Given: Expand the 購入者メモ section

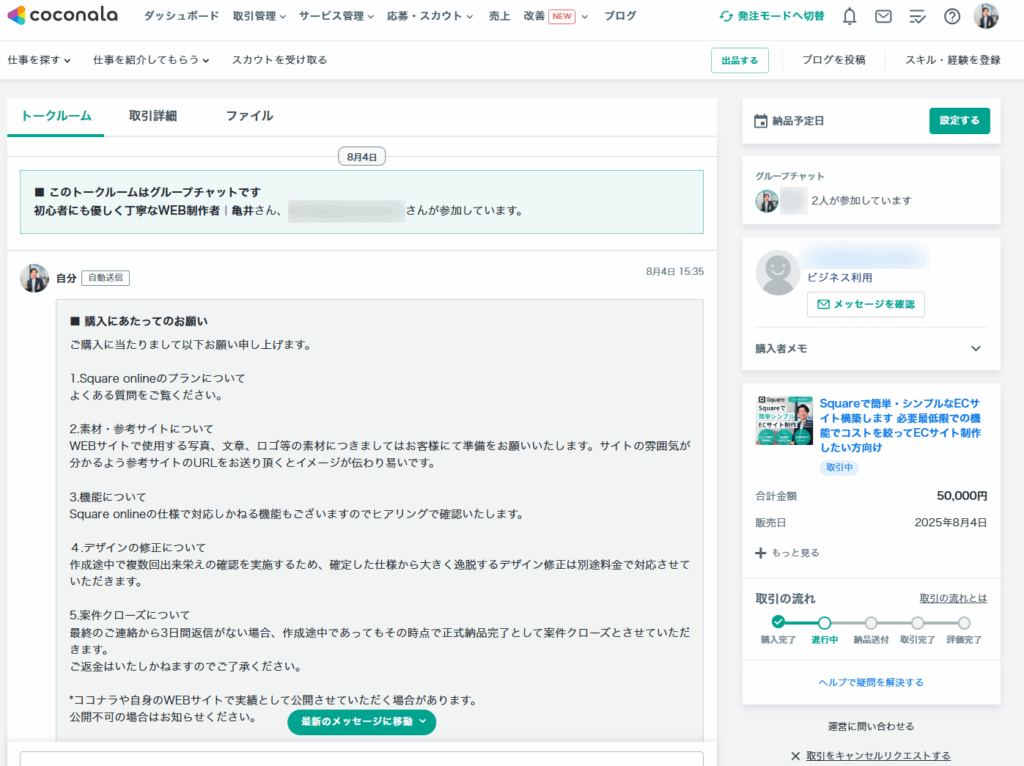Looking at the screenshot, I should (976, 349).
